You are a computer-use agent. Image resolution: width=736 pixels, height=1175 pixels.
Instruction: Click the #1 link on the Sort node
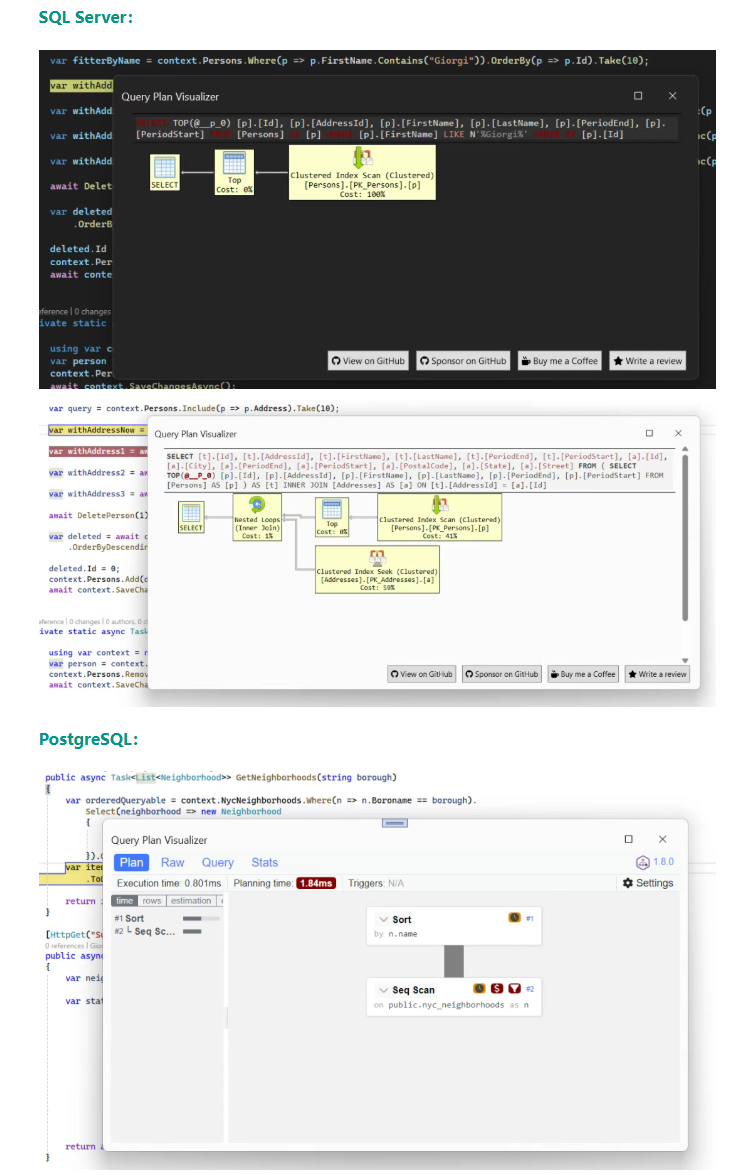[x=530, y=918]
